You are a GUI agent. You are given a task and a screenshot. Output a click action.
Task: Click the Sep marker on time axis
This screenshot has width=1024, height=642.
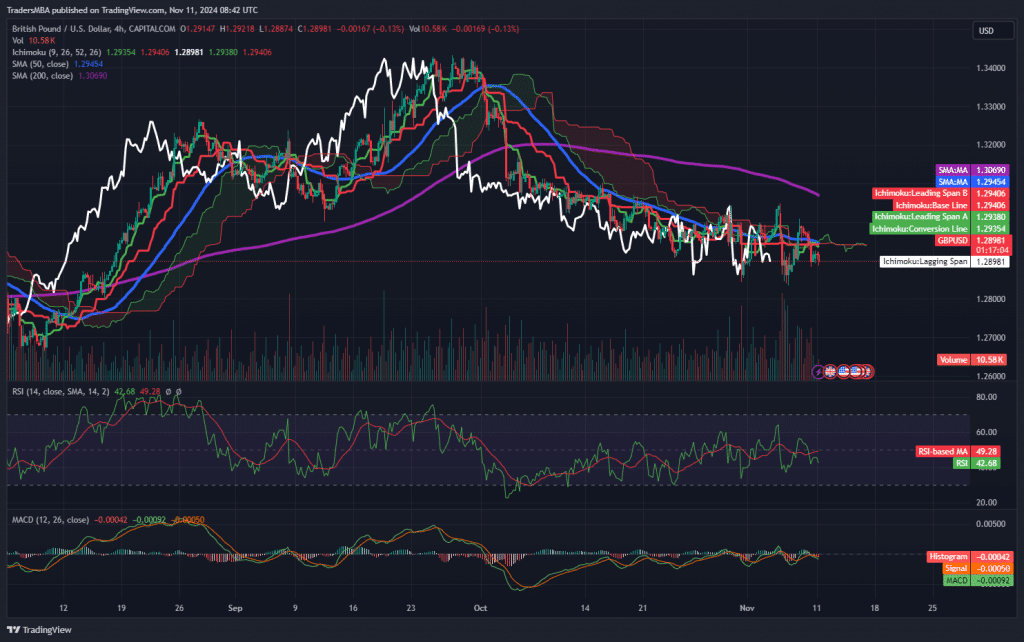(236, 608)
